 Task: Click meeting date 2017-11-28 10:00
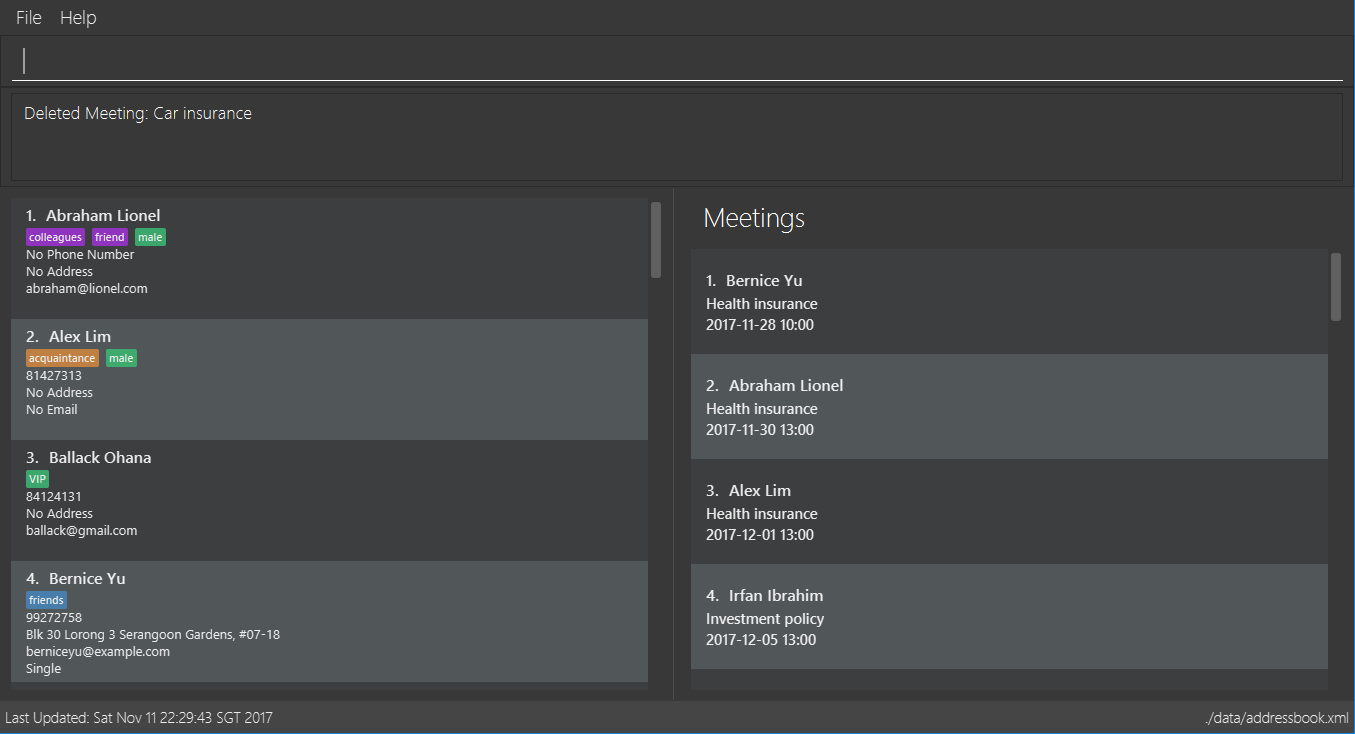(760, 325)
